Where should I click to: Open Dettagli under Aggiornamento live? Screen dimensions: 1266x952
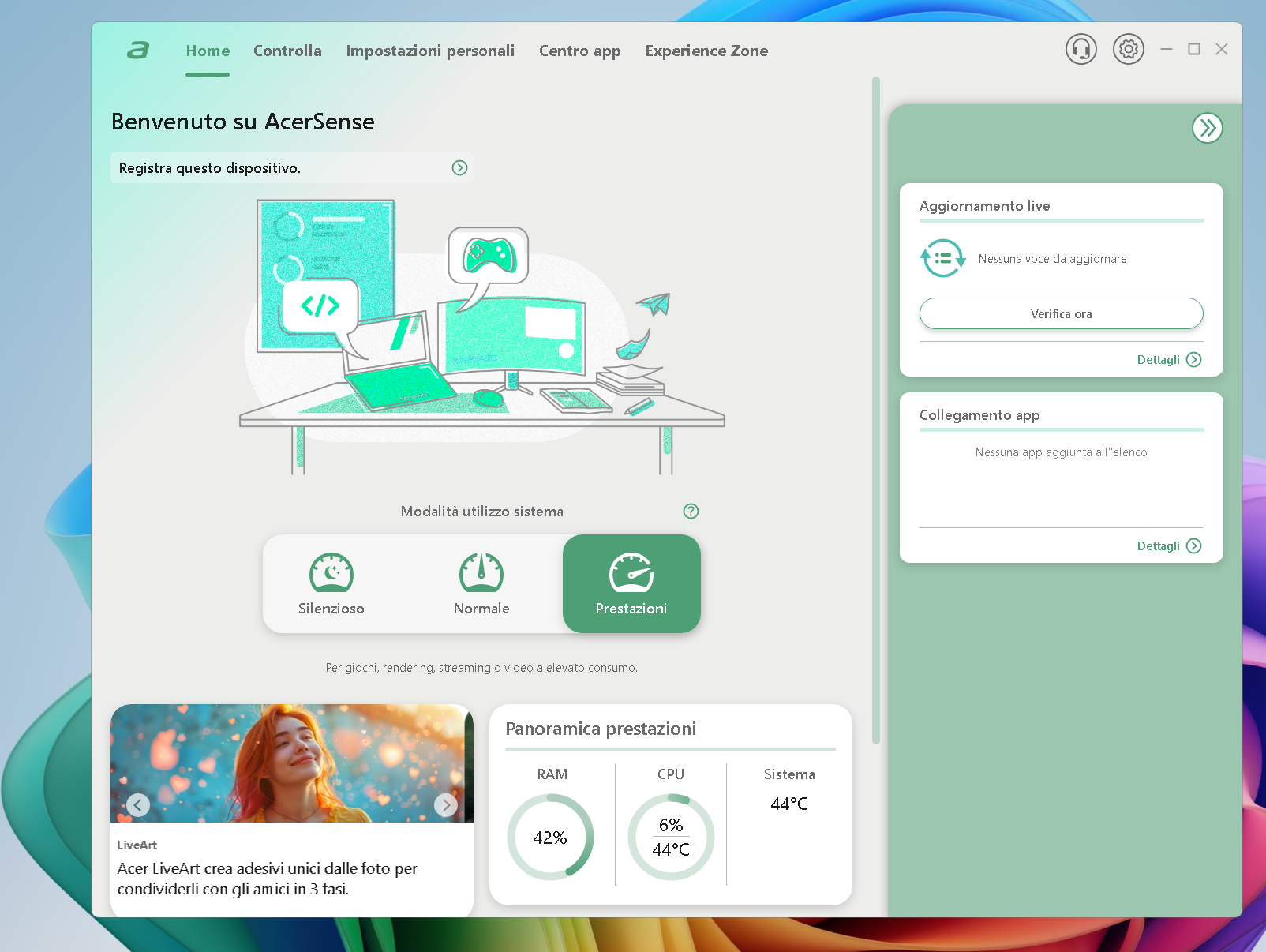tap(1169, 359)
